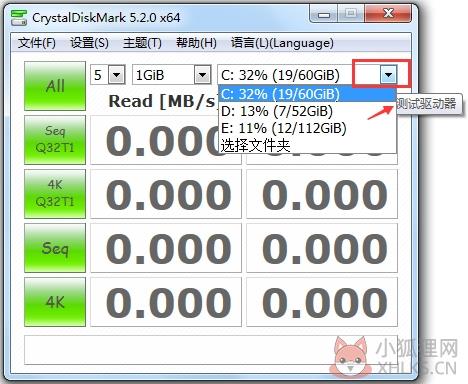The image size is (468, 384).
Task: Select drive D: 13% (7/52GiB)
Action: pyautogui.click(x=307, y=111)
